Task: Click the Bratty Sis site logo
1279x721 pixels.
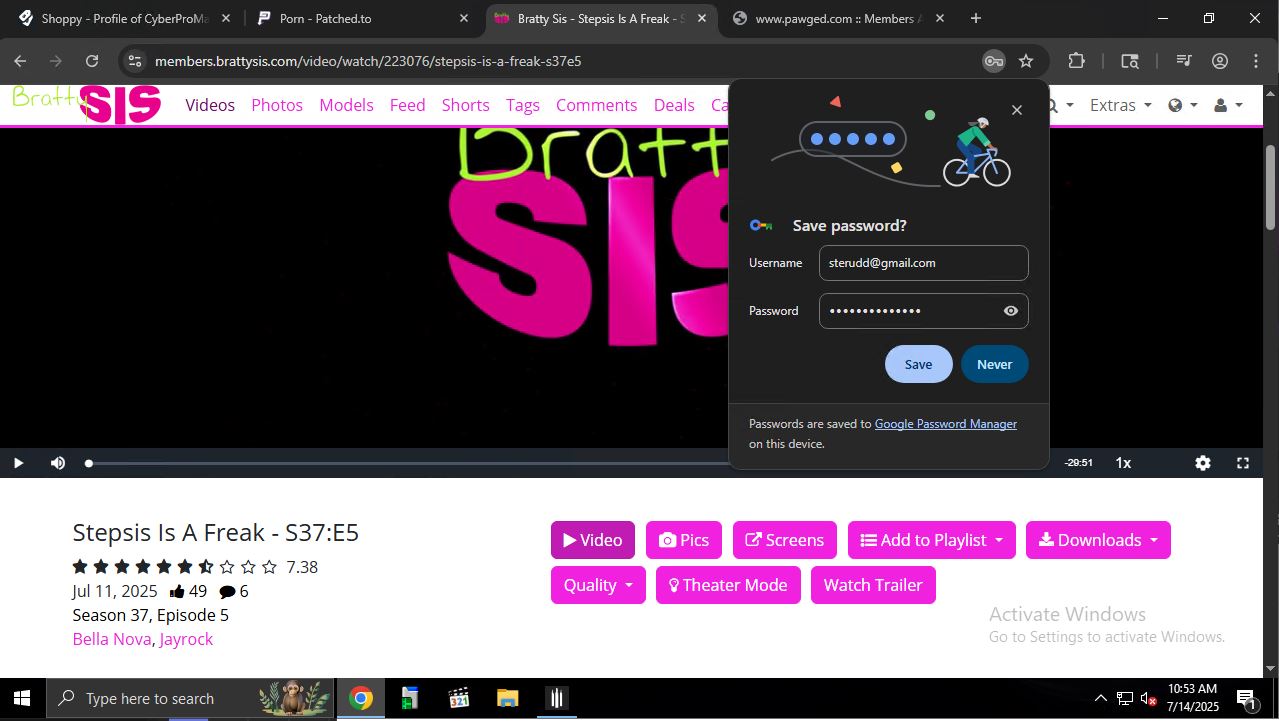Action: click(86, 104)
